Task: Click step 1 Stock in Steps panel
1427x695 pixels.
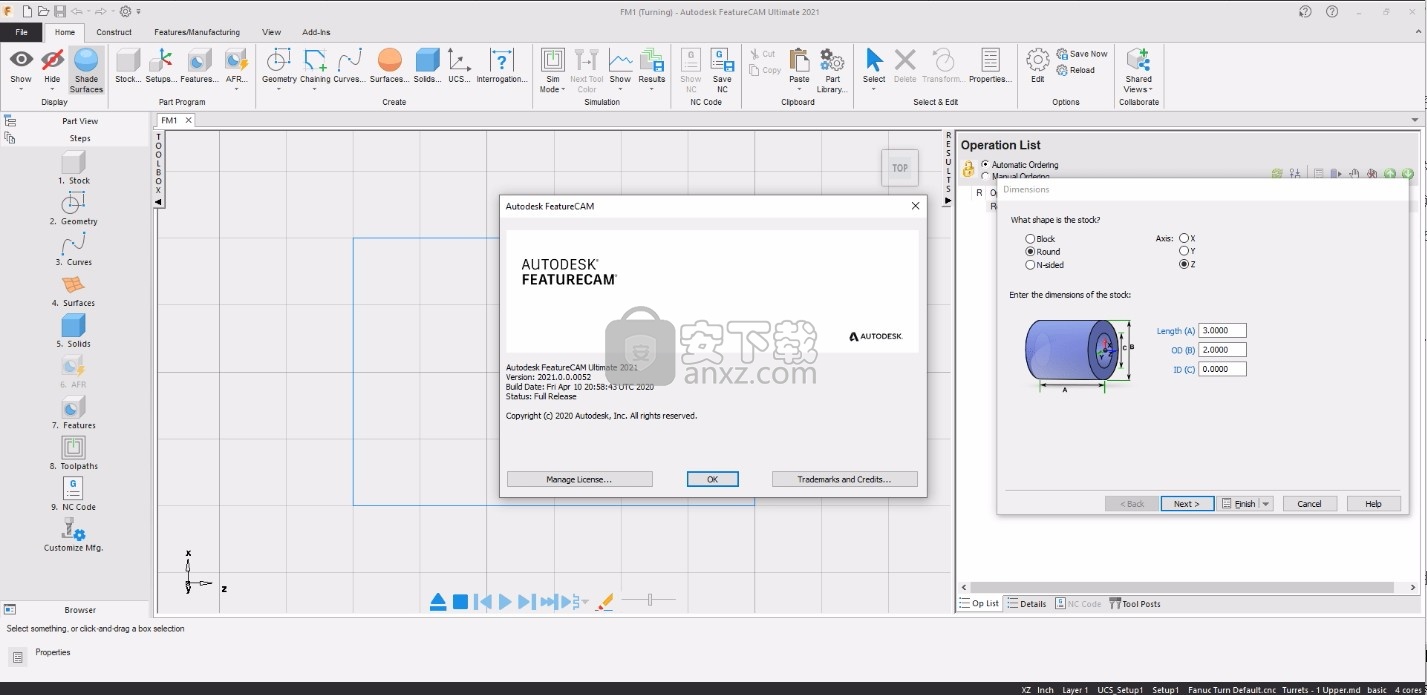Action: [74, 167]
